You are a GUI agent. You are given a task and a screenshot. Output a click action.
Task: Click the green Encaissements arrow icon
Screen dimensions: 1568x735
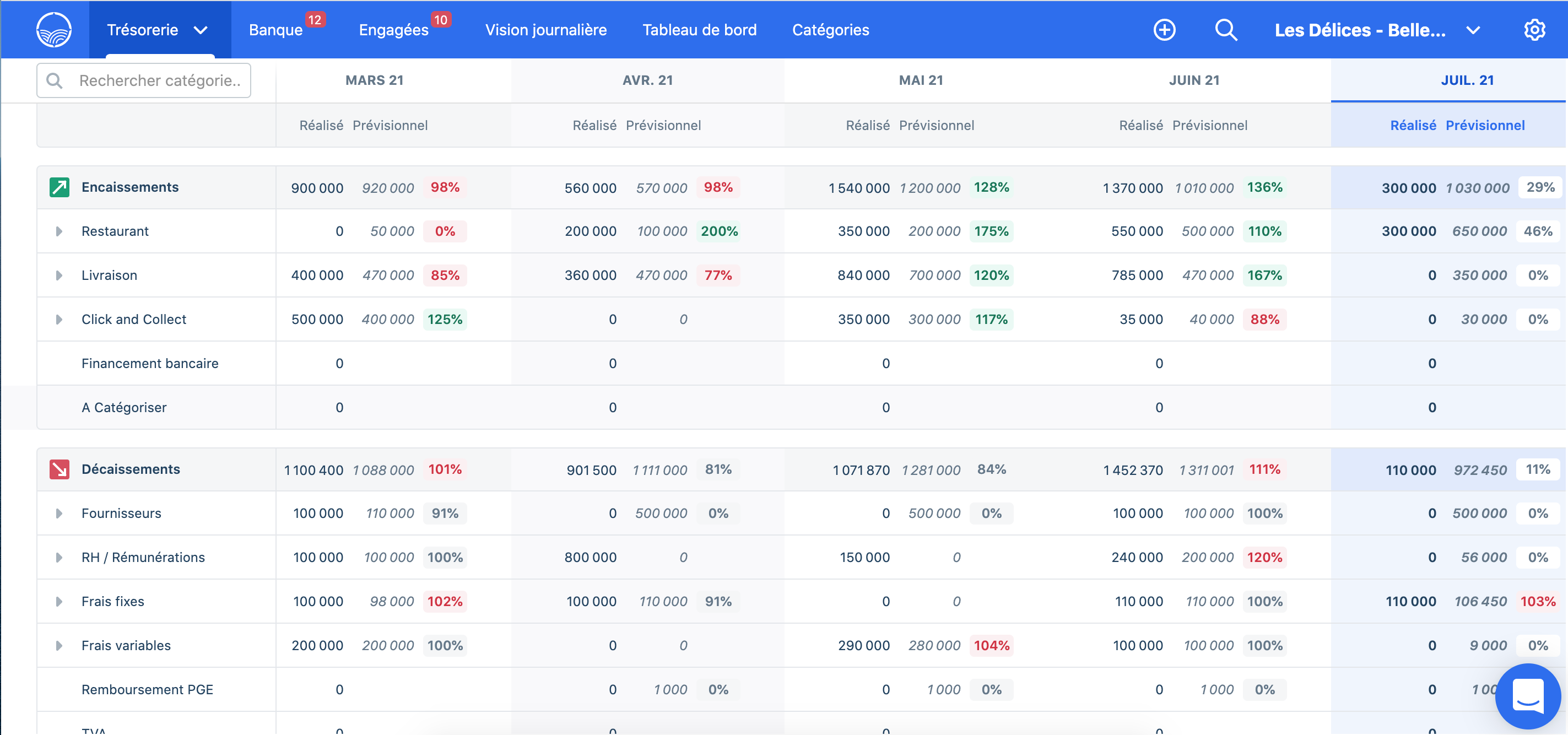click(59, 187)
